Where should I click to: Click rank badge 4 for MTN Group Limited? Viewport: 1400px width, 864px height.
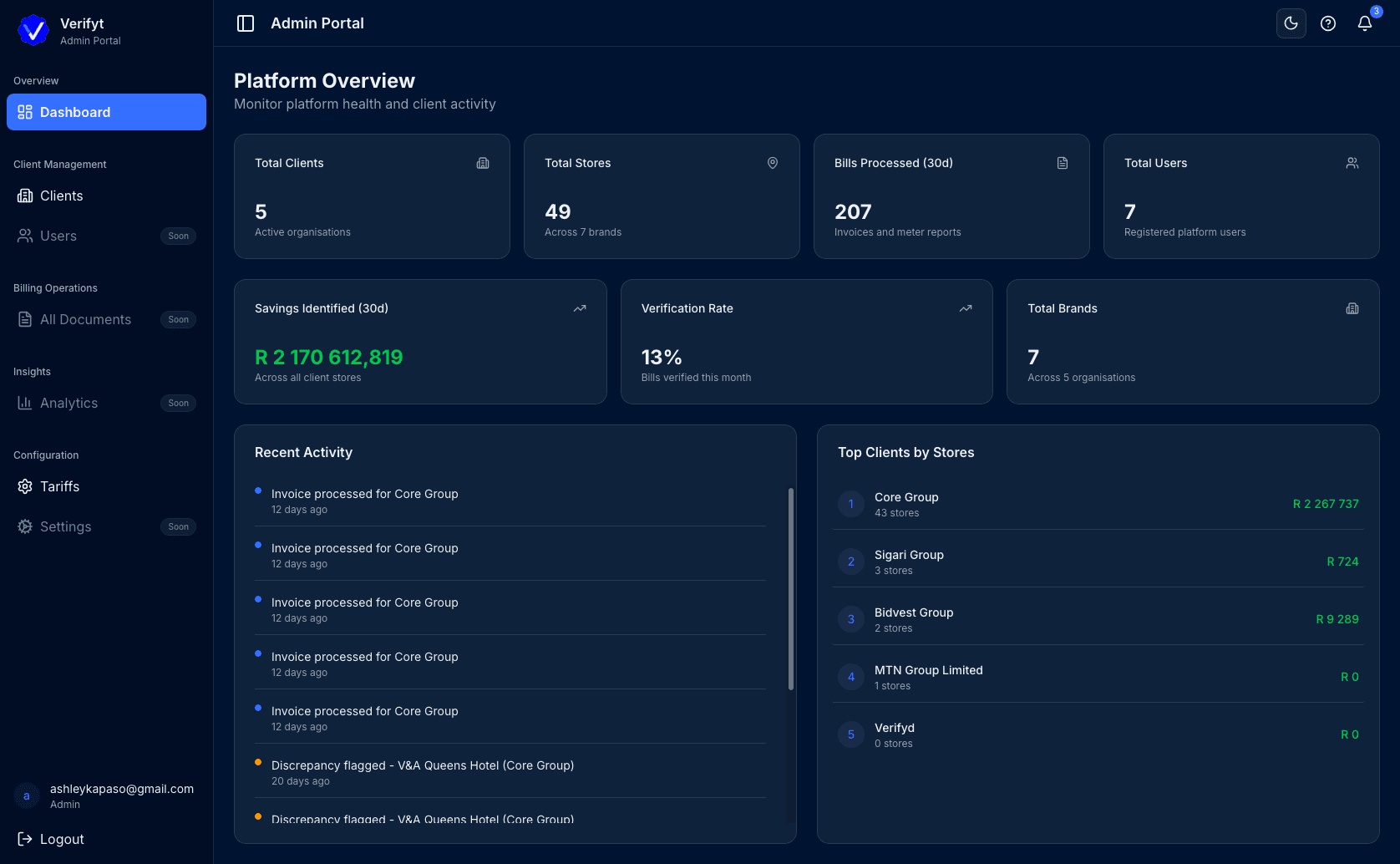pos(851,677)
